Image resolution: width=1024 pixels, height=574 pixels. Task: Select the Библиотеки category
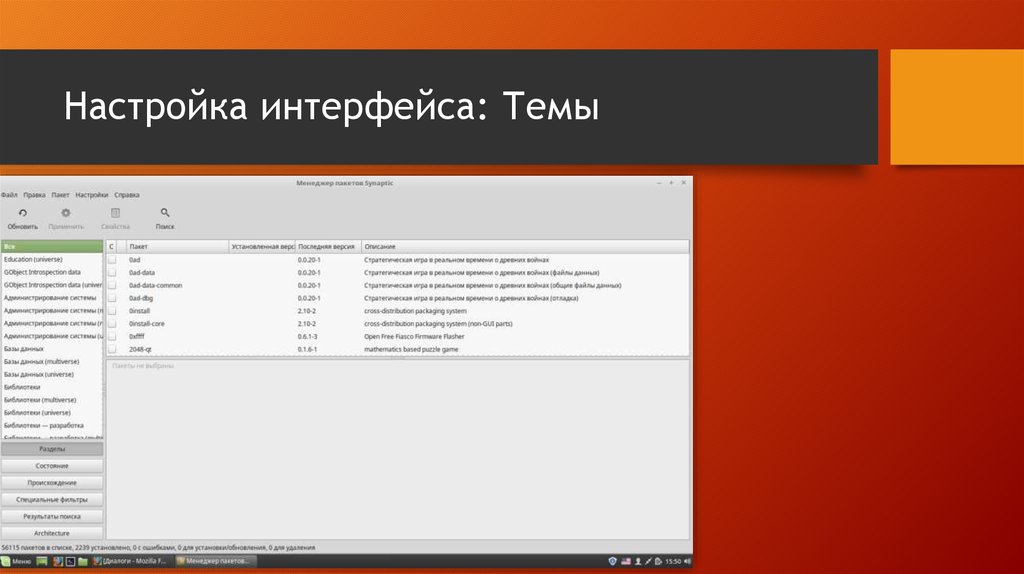pos(52,387)
